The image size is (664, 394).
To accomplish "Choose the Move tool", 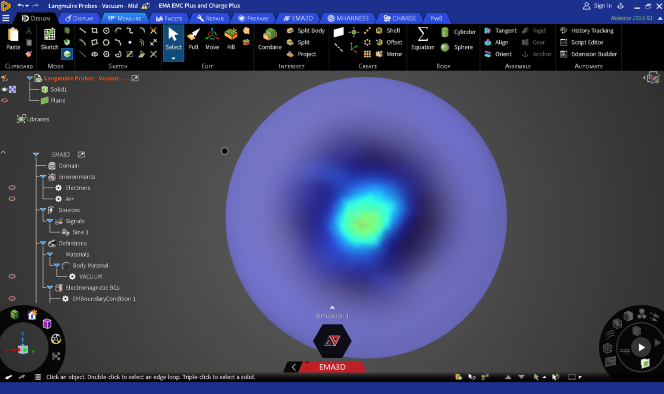I will click(212, 39).
